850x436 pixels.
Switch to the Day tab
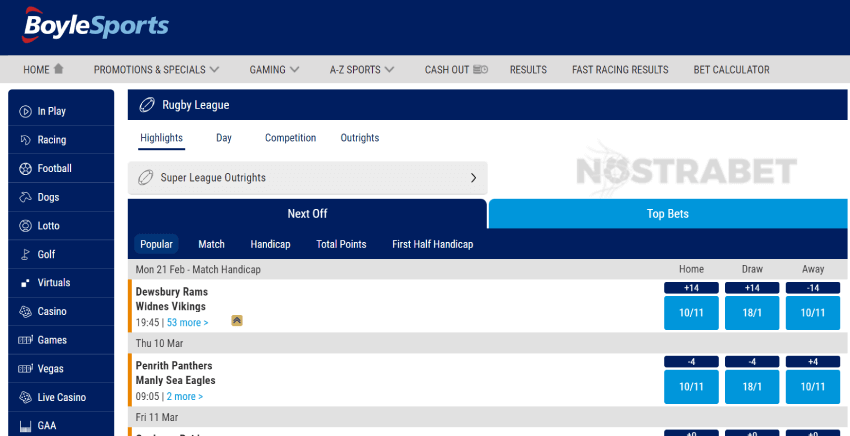coord(224,138)
